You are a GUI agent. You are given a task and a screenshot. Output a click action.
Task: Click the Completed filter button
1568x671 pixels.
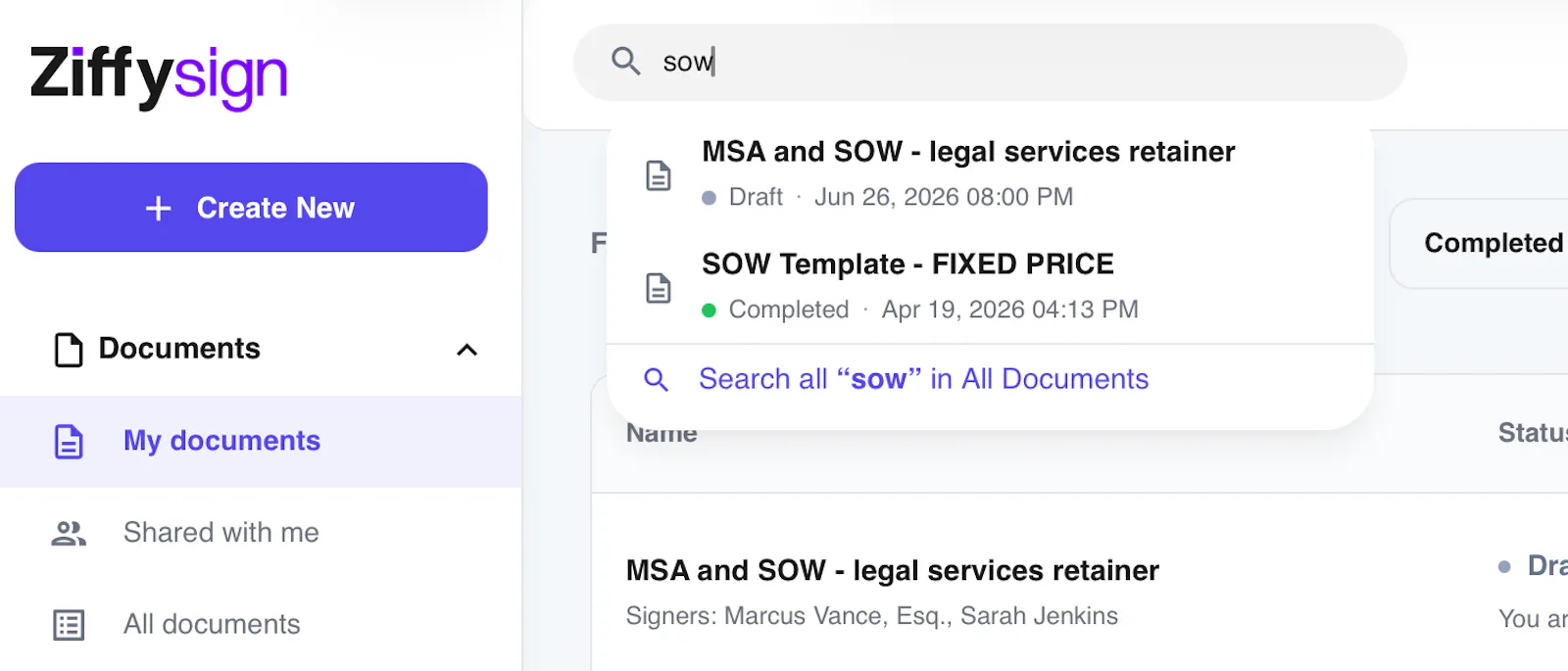coord(1480,243)
